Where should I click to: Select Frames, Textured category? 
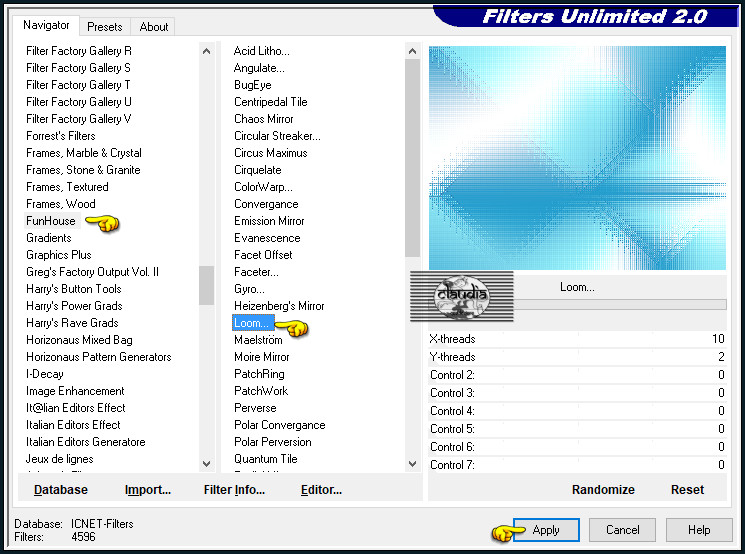67,187
